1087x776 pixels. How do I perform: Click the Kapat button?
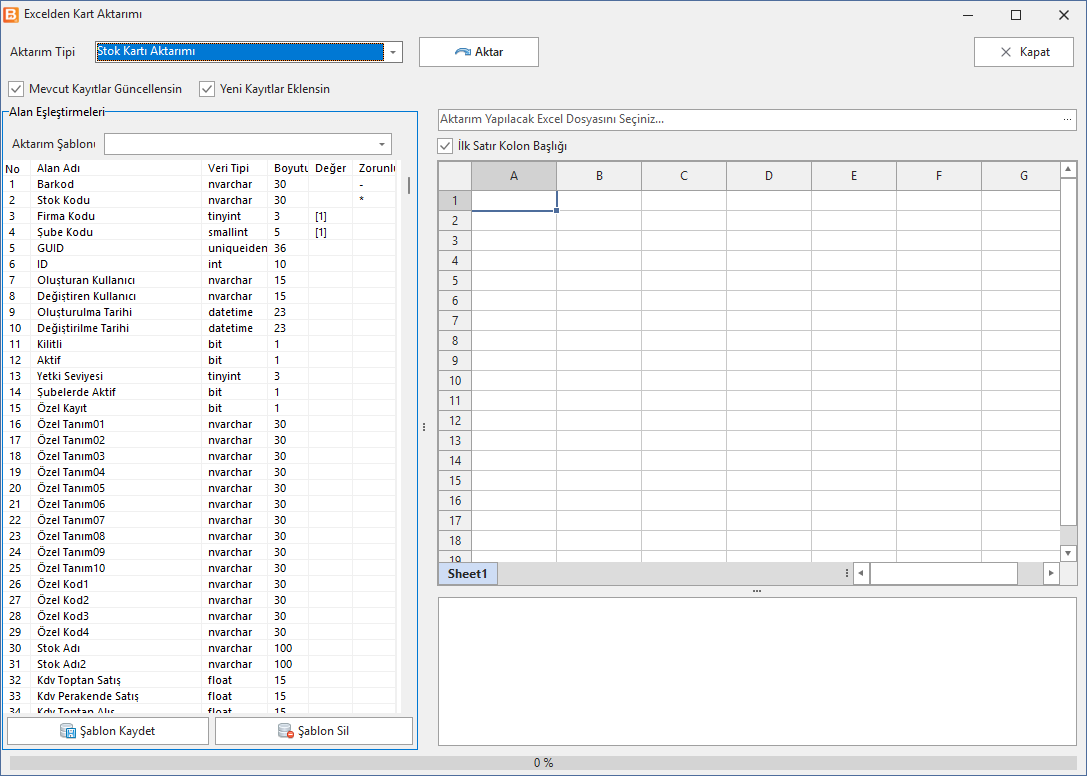(x=1024, y=52)
